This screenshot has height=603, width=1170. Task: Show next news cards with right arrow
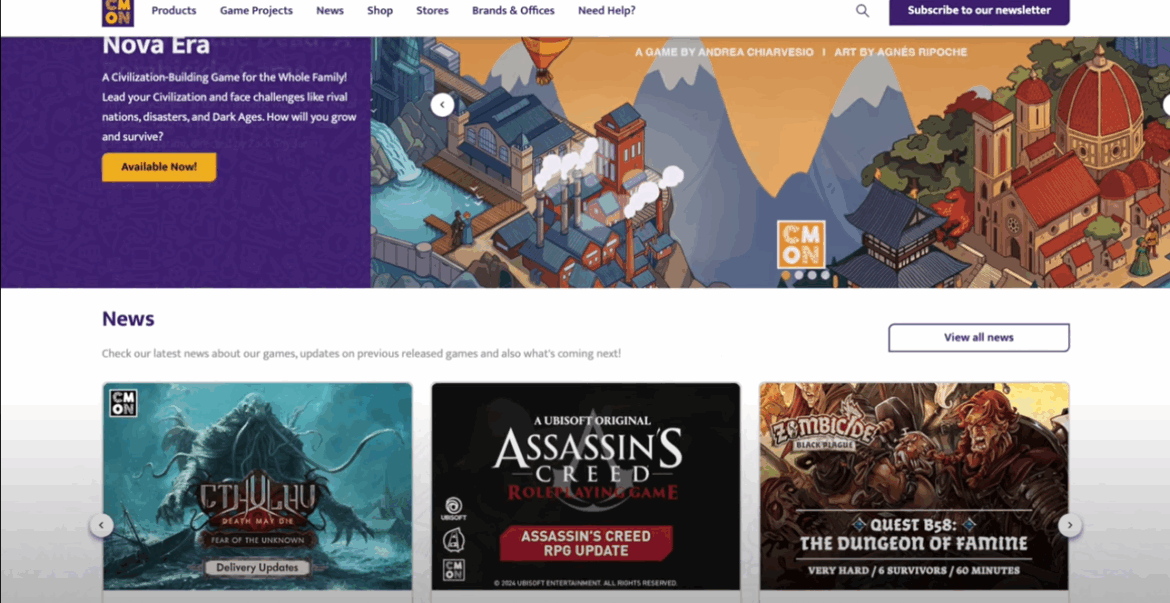1070,525
